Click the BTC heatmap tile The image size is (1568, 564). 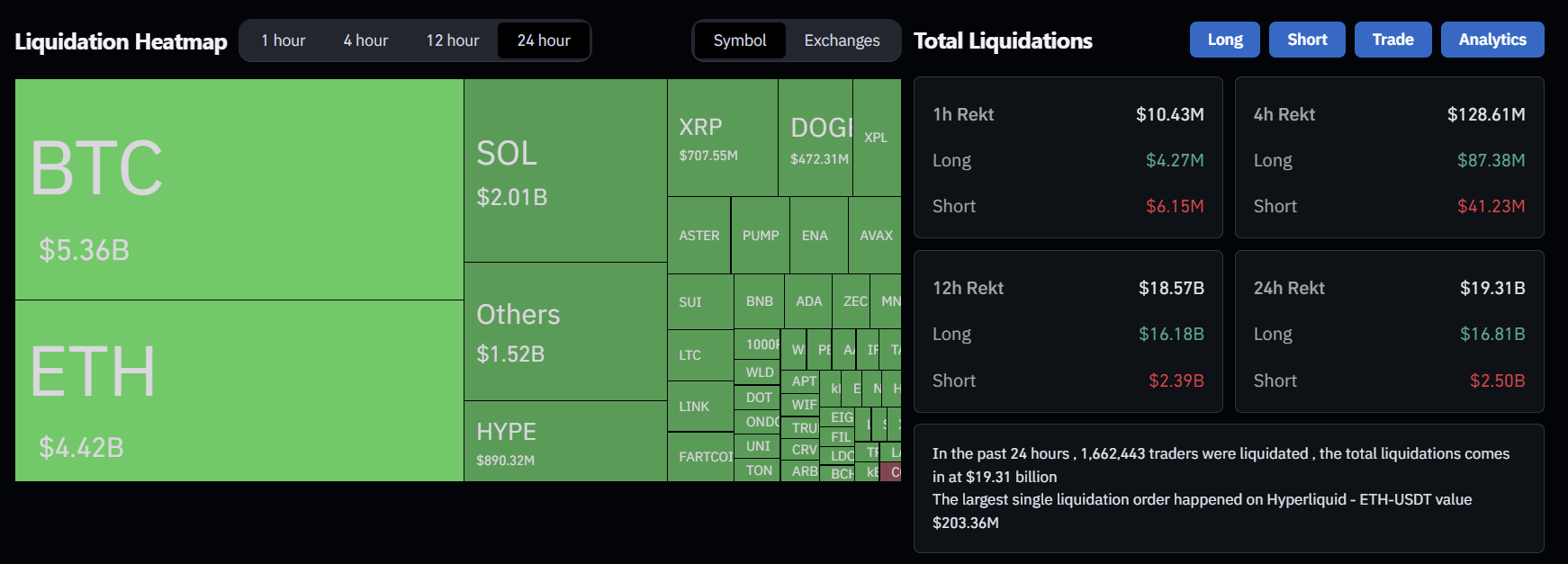[x=239, y=189]
